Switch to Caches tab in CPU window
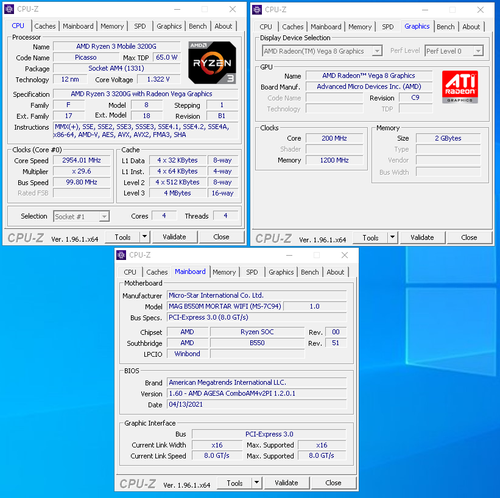The image size is (500, 498). (x=45, y=26)
